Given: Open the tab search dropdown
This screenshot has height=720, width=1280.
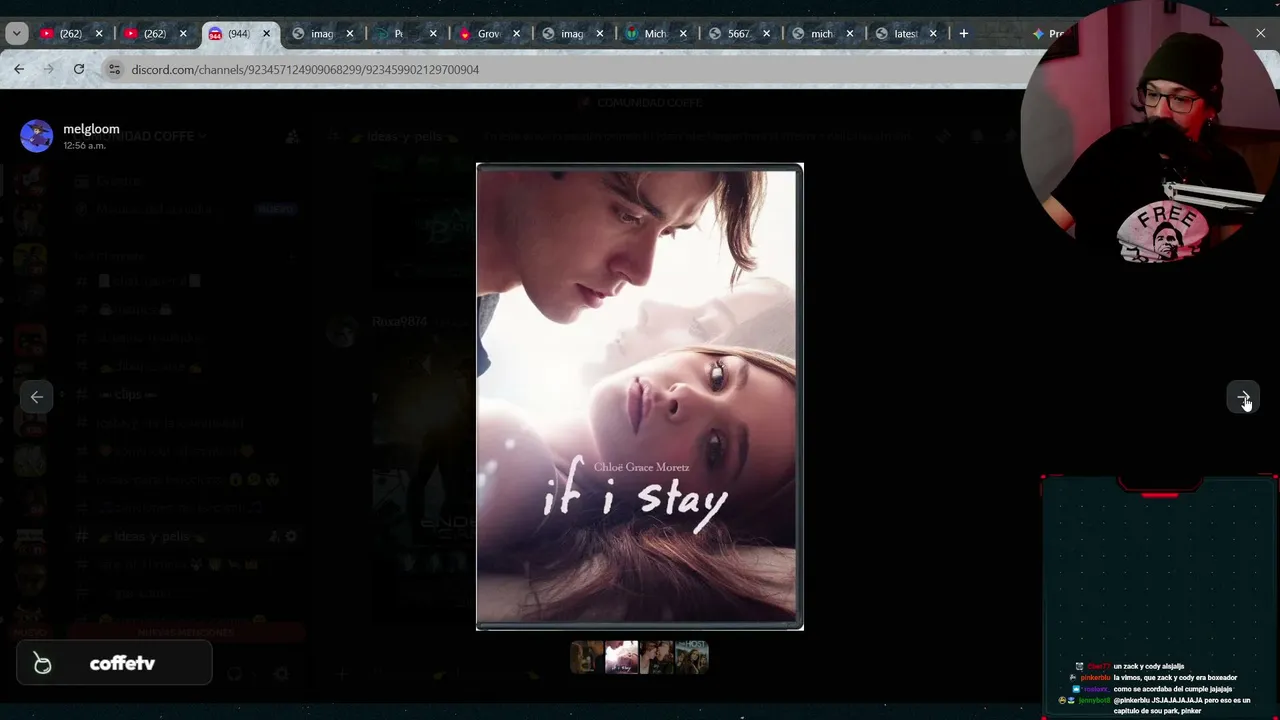Looking at the screenshot, I should (17, 33).
